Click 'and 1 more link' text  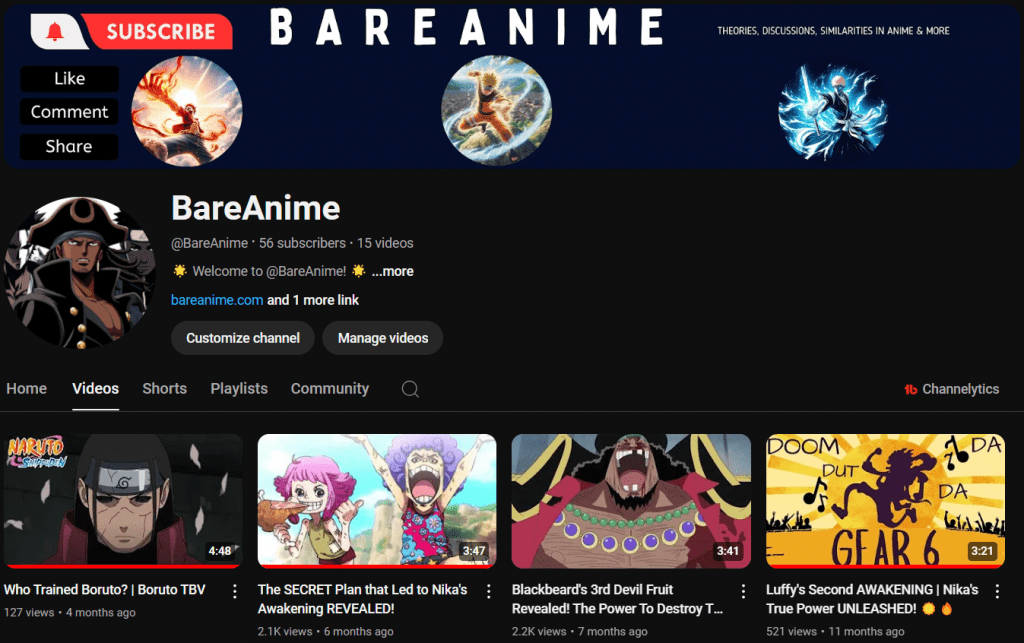(313, 300)
